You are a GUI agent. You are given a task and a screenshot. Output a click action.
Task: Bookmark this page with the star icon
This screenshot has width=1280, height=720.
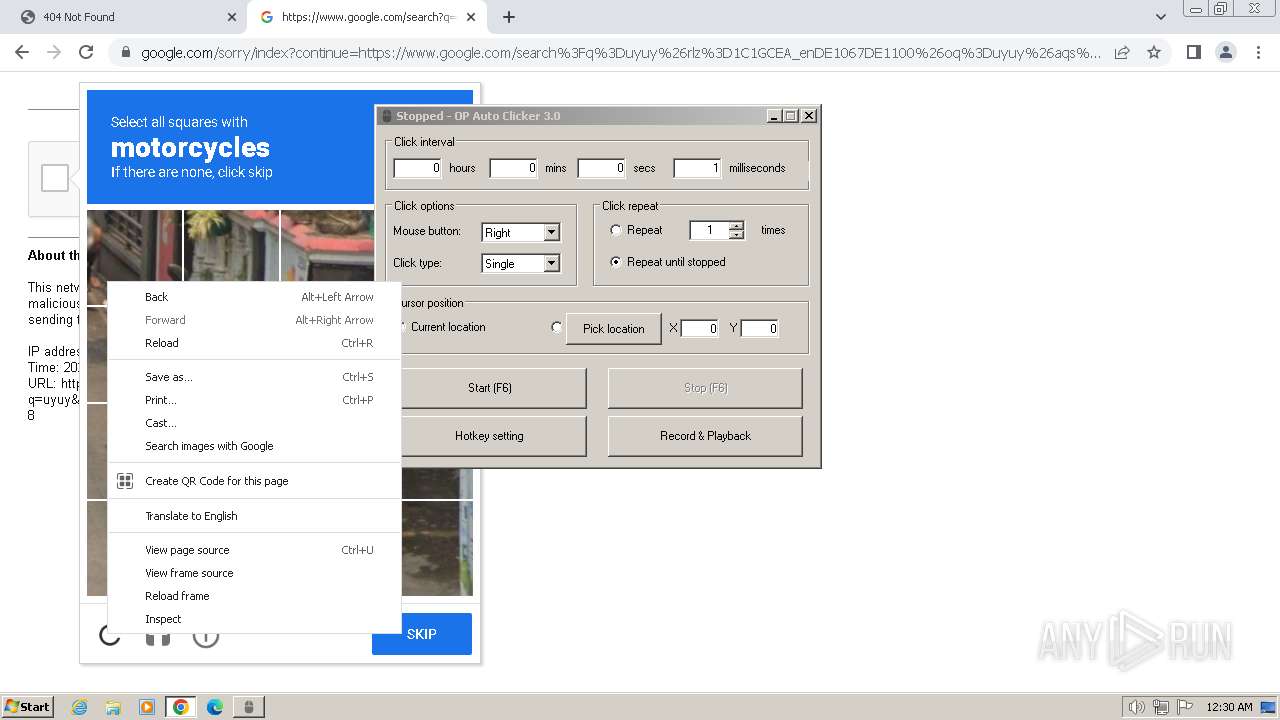(1154, 52)
